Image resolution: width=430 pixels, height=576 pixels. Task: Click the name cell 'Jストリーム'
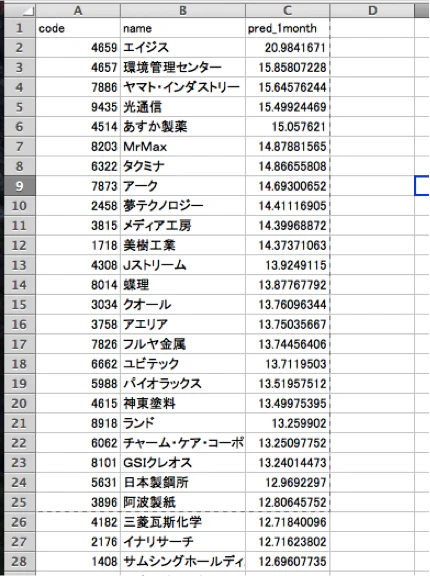183,265
